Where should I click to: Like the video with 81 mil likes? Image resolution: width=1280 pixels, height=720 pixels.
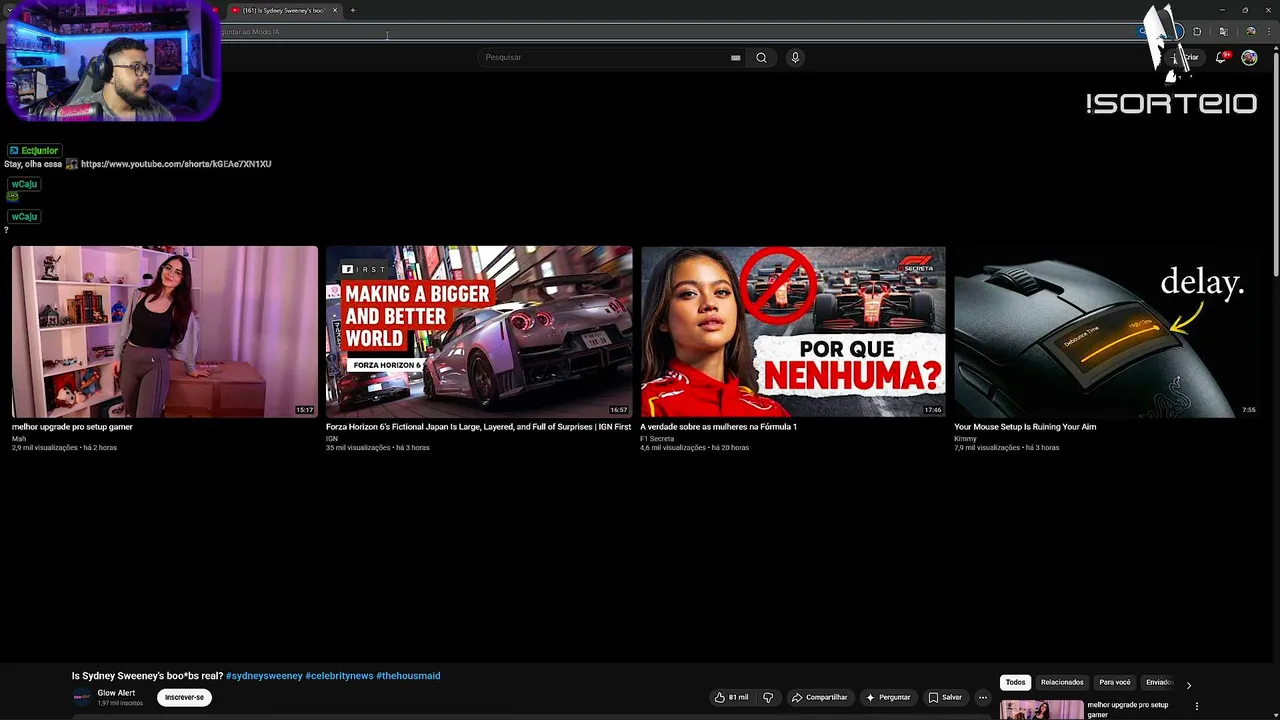tap(732, 697)
